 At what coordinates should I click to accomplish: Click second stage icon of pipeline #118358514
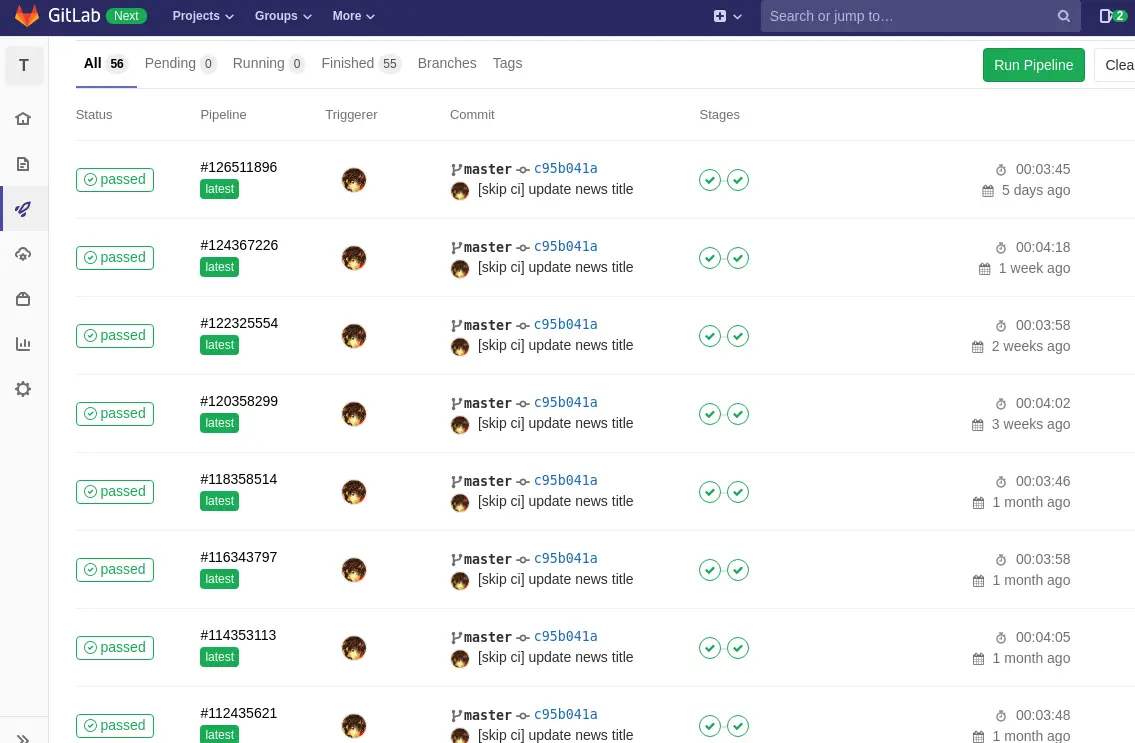(738, 492)
